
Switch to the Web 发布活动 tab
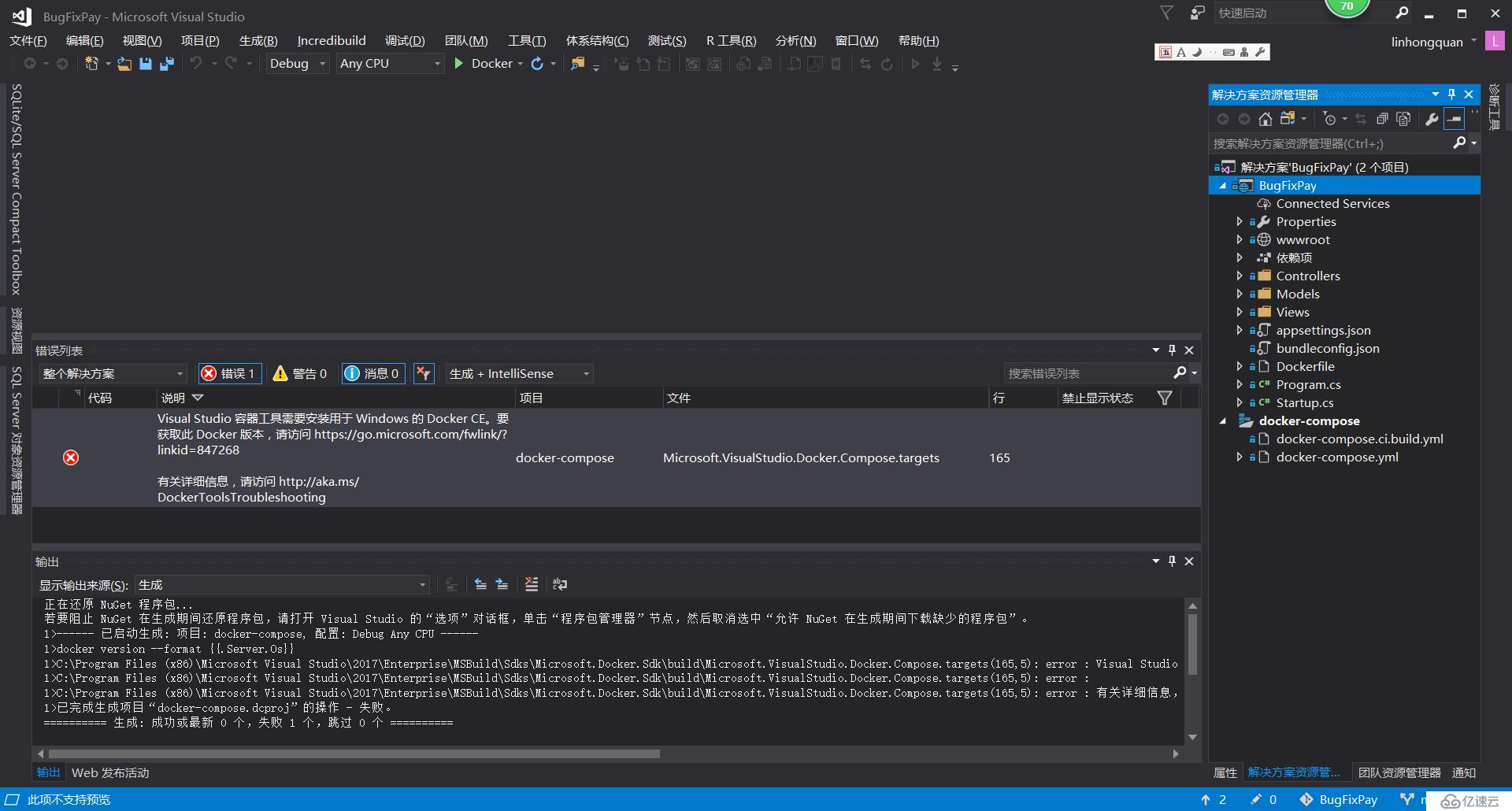point(110,772)
